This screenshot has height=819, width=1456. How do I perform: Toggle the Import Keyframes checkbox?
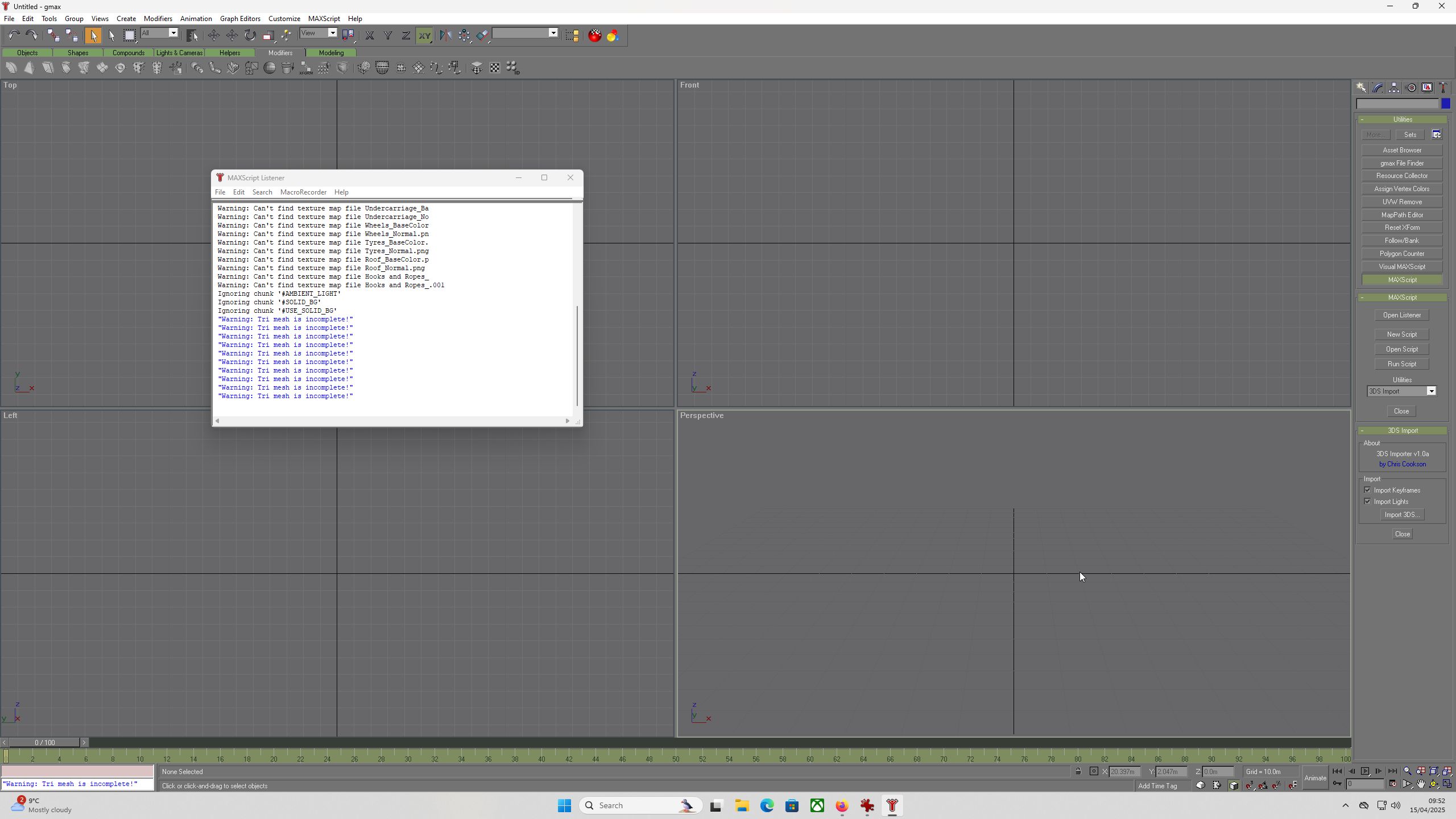point(1368,490)
